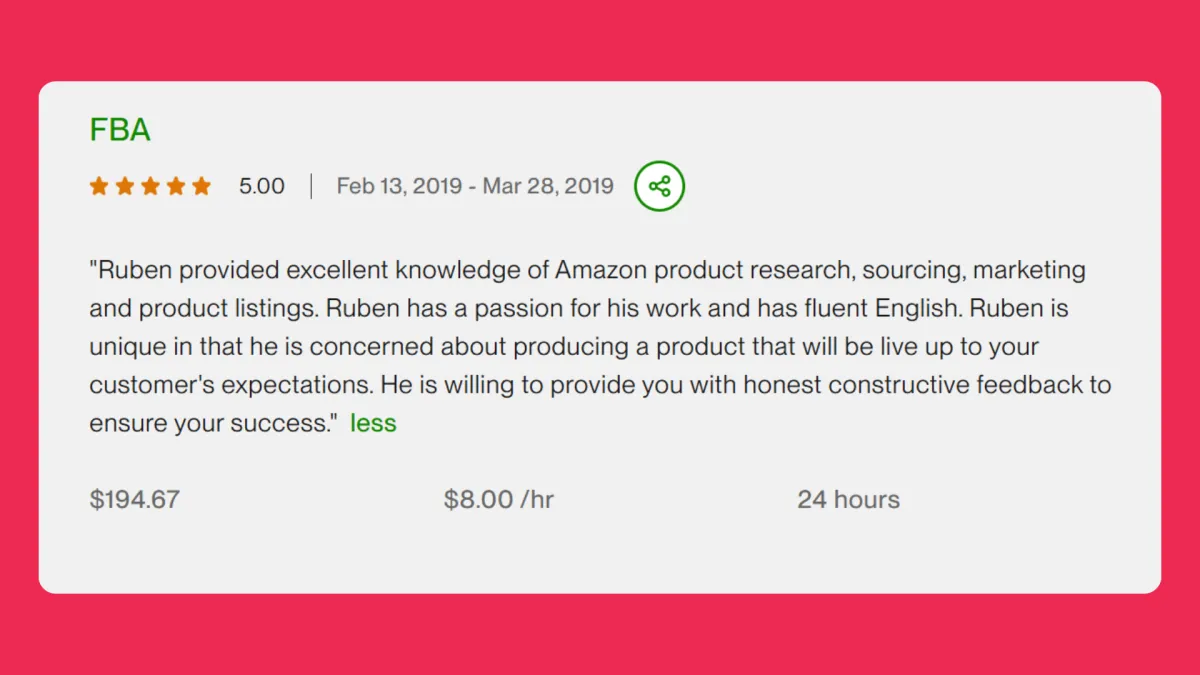Click the word Amazon in the review
This screenshot has height=675, width=1200.
coord(601,270)
